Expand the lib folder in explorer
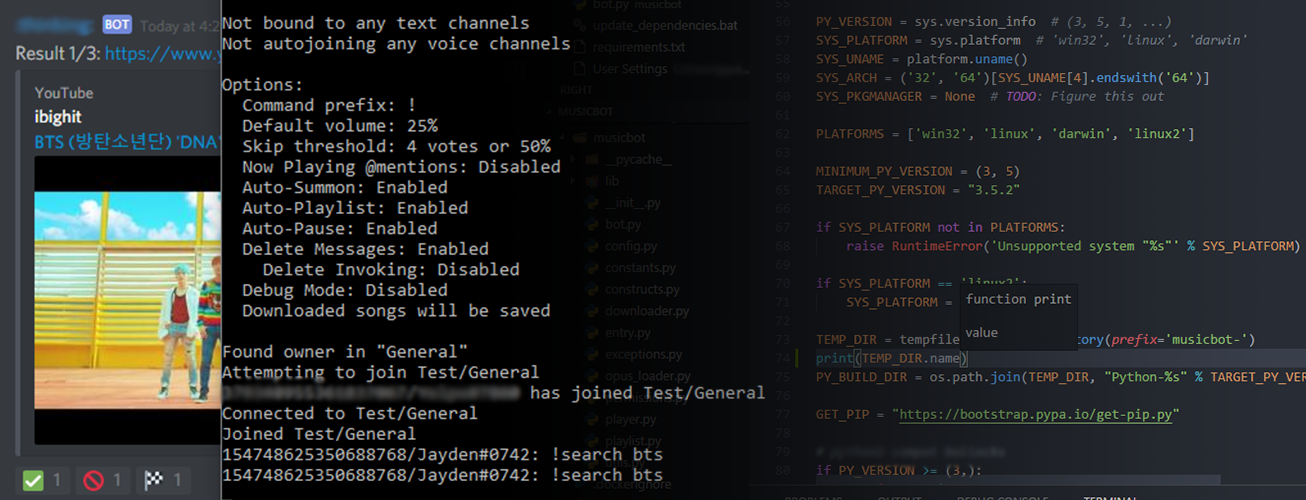 (612, 181)
